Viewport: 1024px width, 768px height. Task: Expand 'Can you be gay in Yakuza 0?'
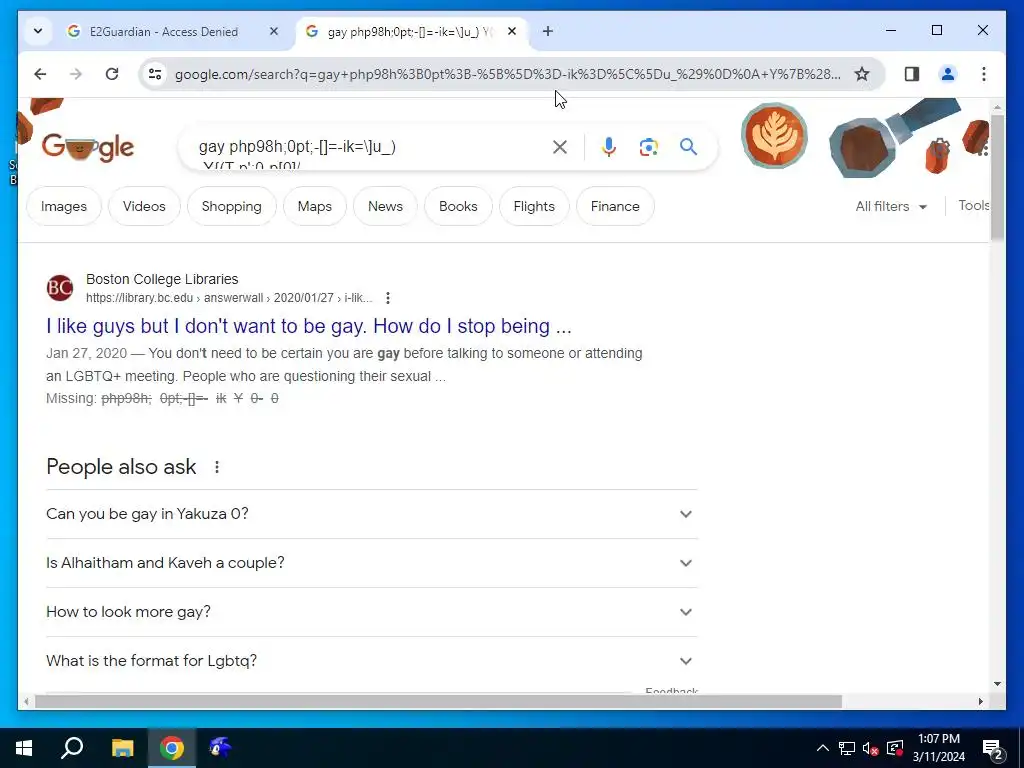pos(372,514)
